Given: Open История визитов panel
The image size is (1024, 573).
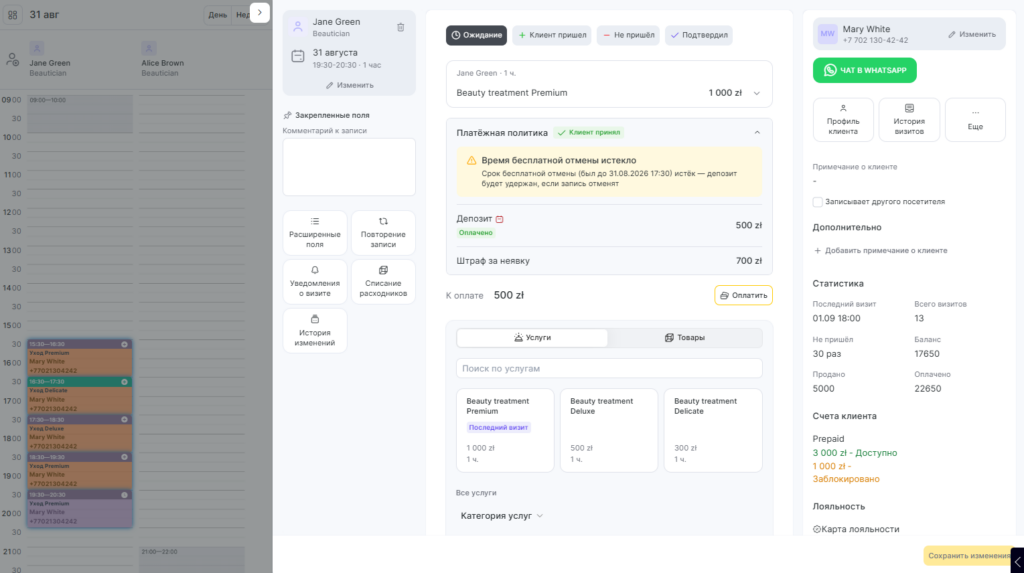Looking at the screenshot, I should pyautogui.click(x=909, y=120).
